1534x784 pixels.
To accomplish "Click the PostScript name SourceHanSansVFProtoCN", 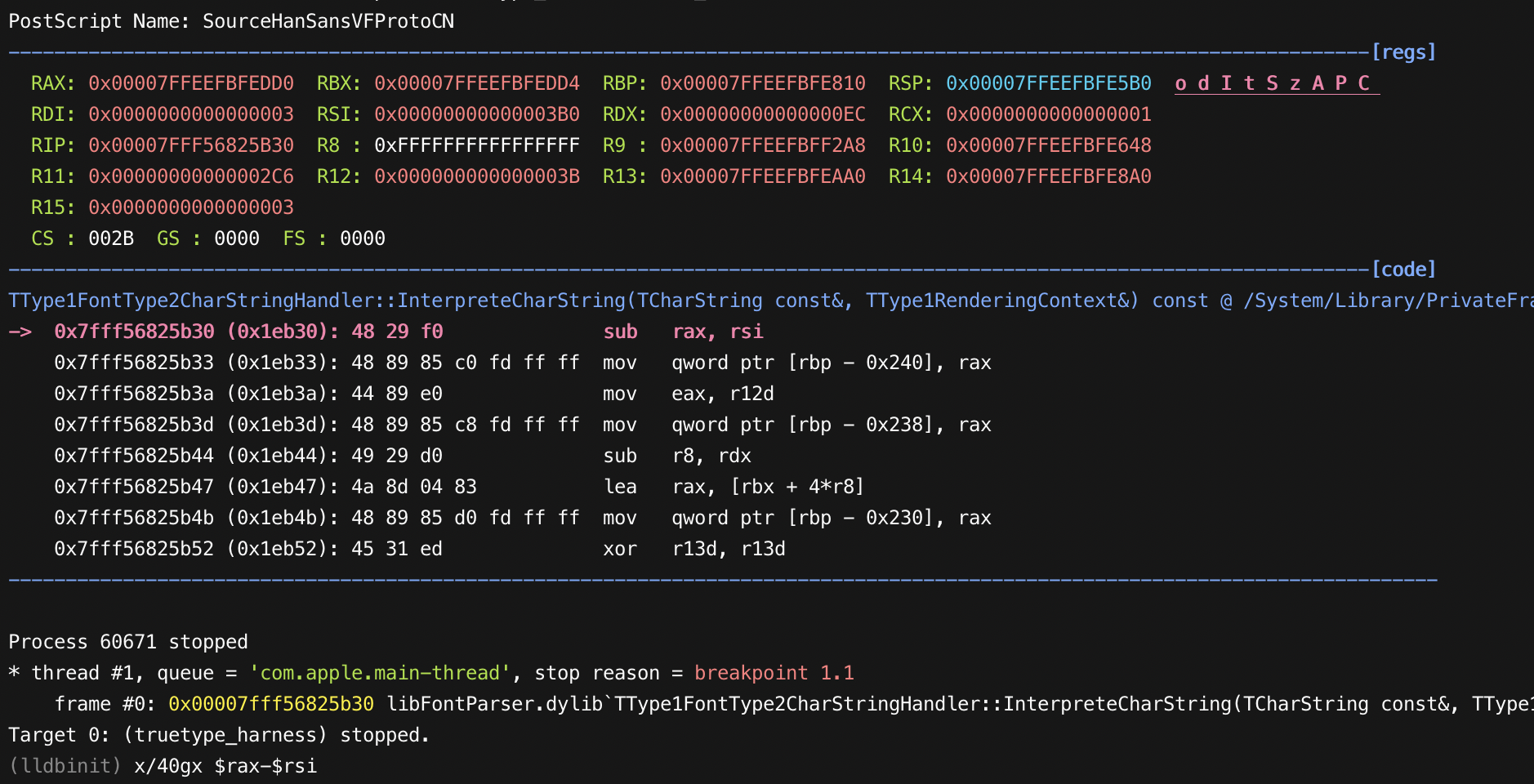I will pos(328,21).
